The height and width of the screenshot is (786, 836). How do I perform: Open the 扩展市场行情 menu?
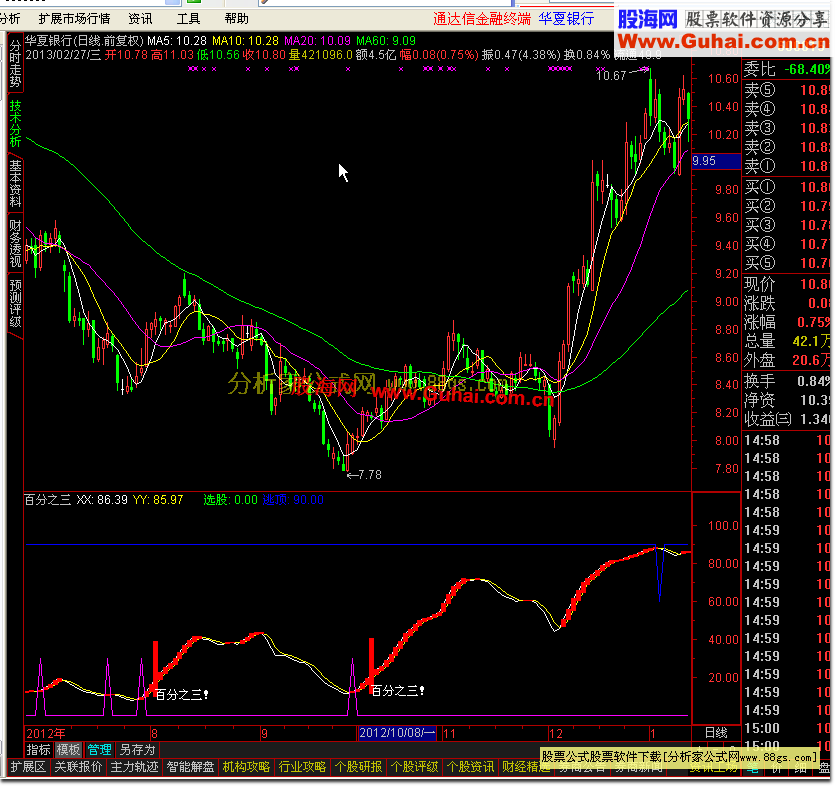pyautogui.click(x=74, y=19)
